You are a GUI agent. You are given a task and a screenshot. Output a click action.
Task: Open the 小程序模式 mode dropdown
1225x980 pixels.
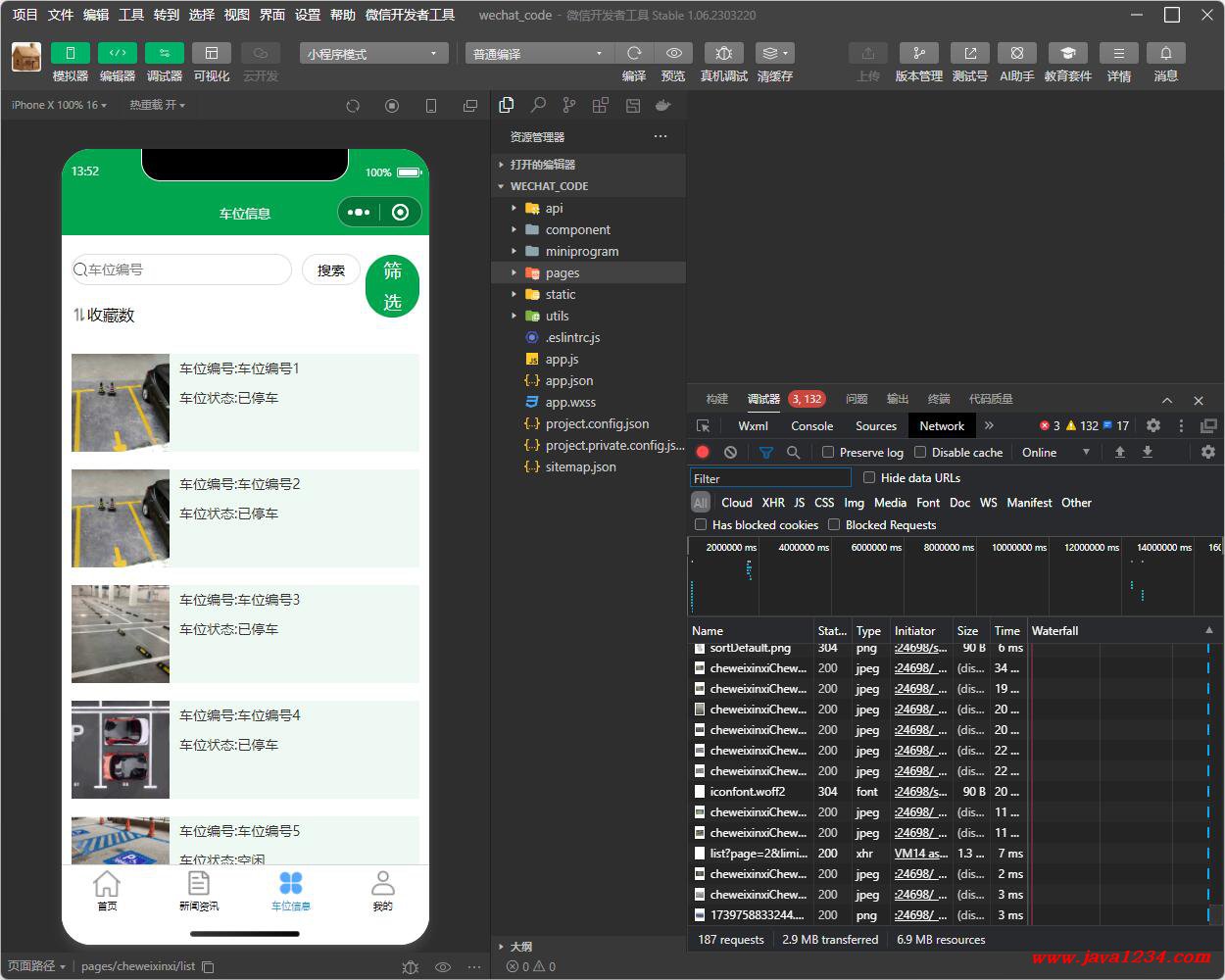373,54
